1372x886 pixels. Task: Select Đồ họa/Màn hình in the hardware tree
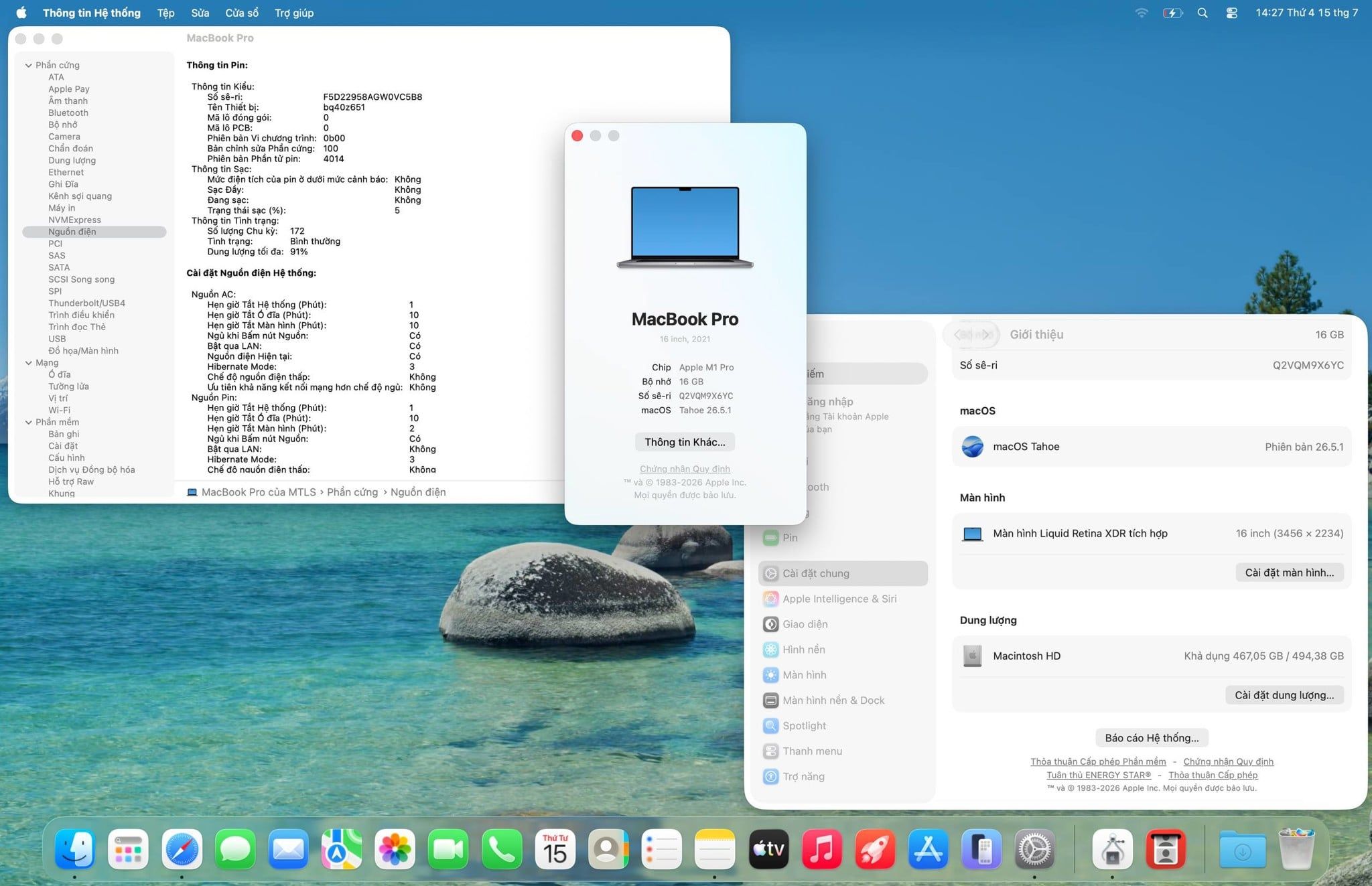coord(83,351)
